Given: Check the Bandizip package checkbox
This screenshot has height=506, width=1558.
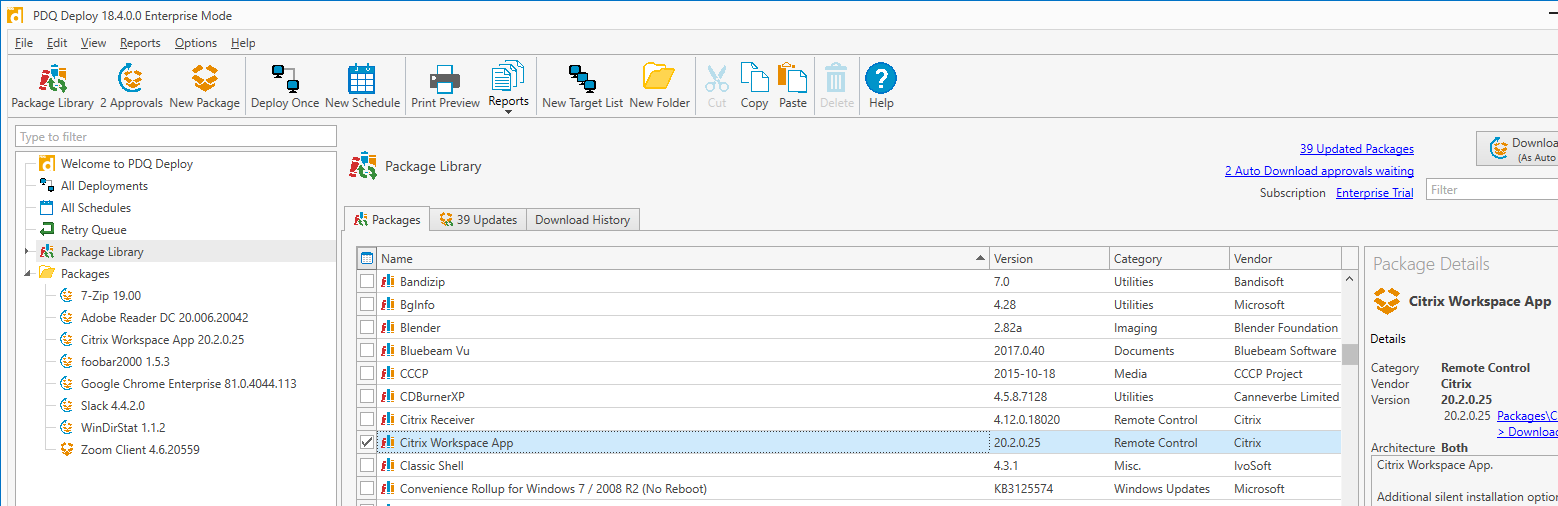Looking at the screenshot, I should (367, 282).
